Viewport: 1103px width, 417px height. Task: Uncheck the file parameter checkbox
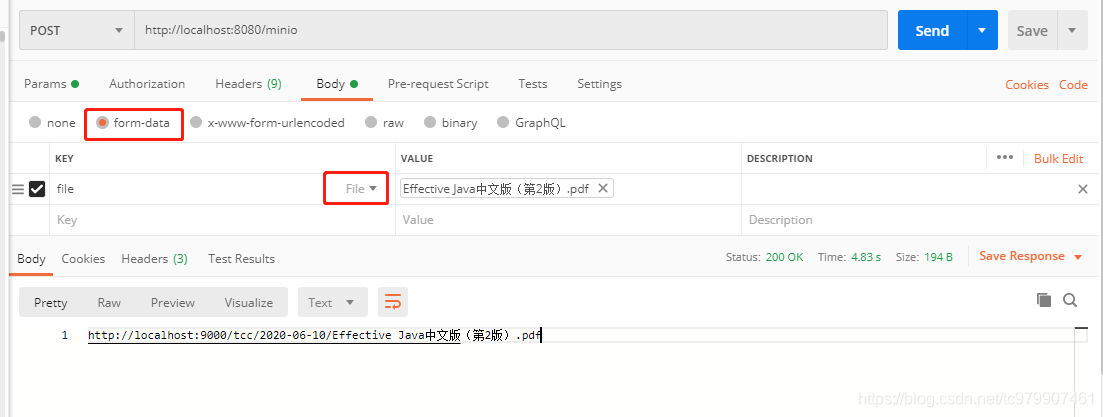point(37,189)
